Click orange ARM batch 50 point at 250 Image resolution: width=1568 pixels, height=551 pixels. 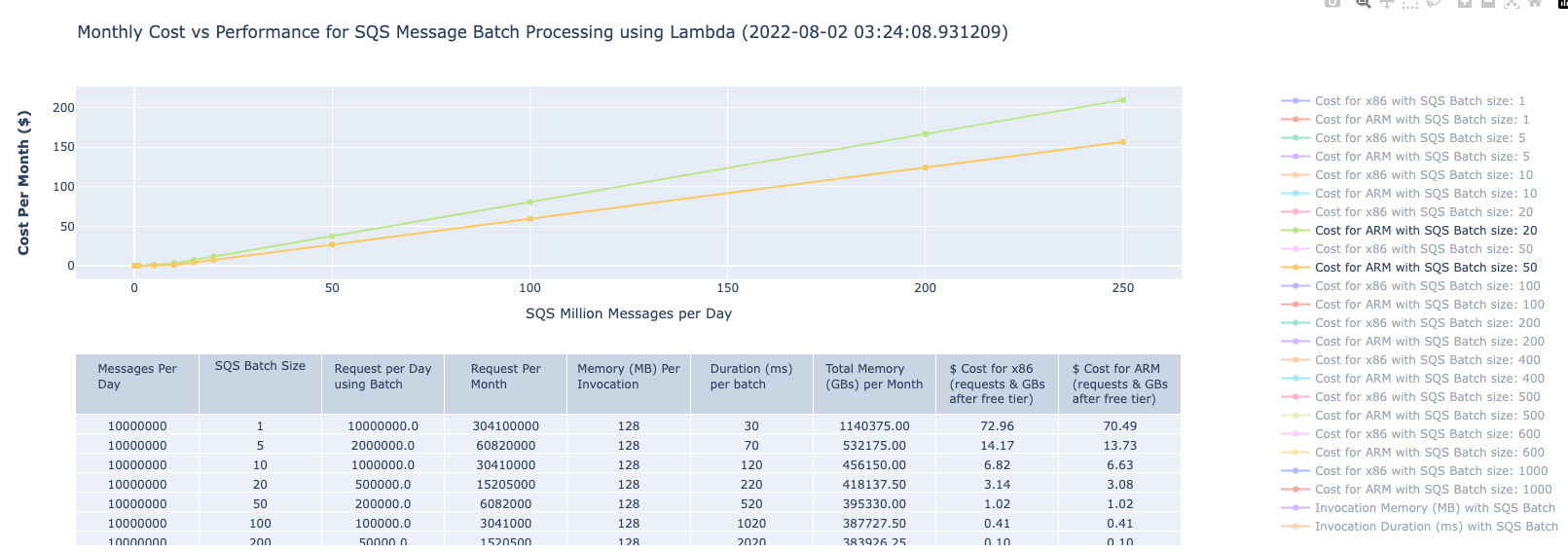(1123, 142)
